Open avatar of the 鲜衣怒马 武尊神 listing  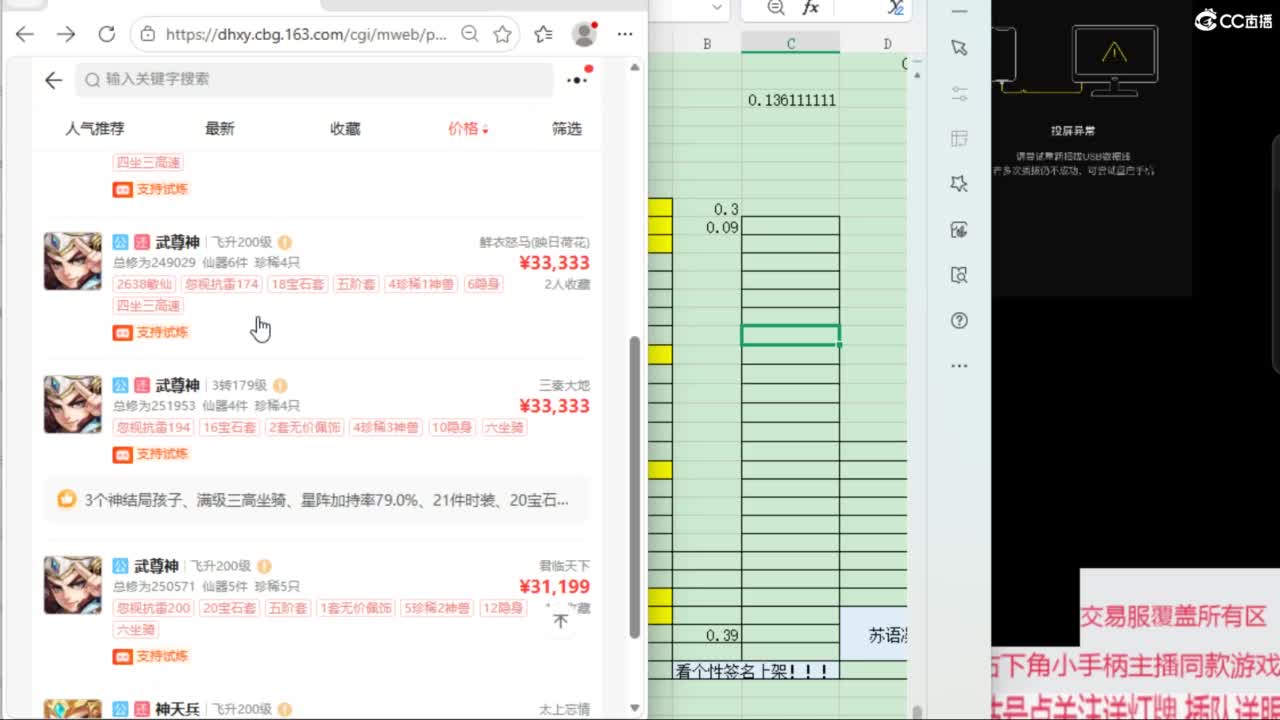(x=72, y=261)
